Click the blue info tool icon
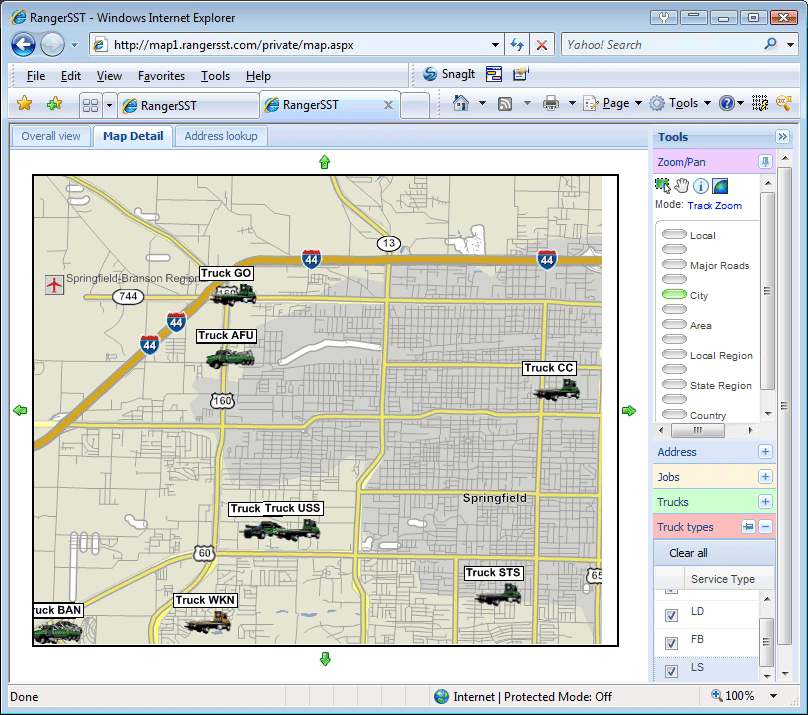 click(701, 185)
